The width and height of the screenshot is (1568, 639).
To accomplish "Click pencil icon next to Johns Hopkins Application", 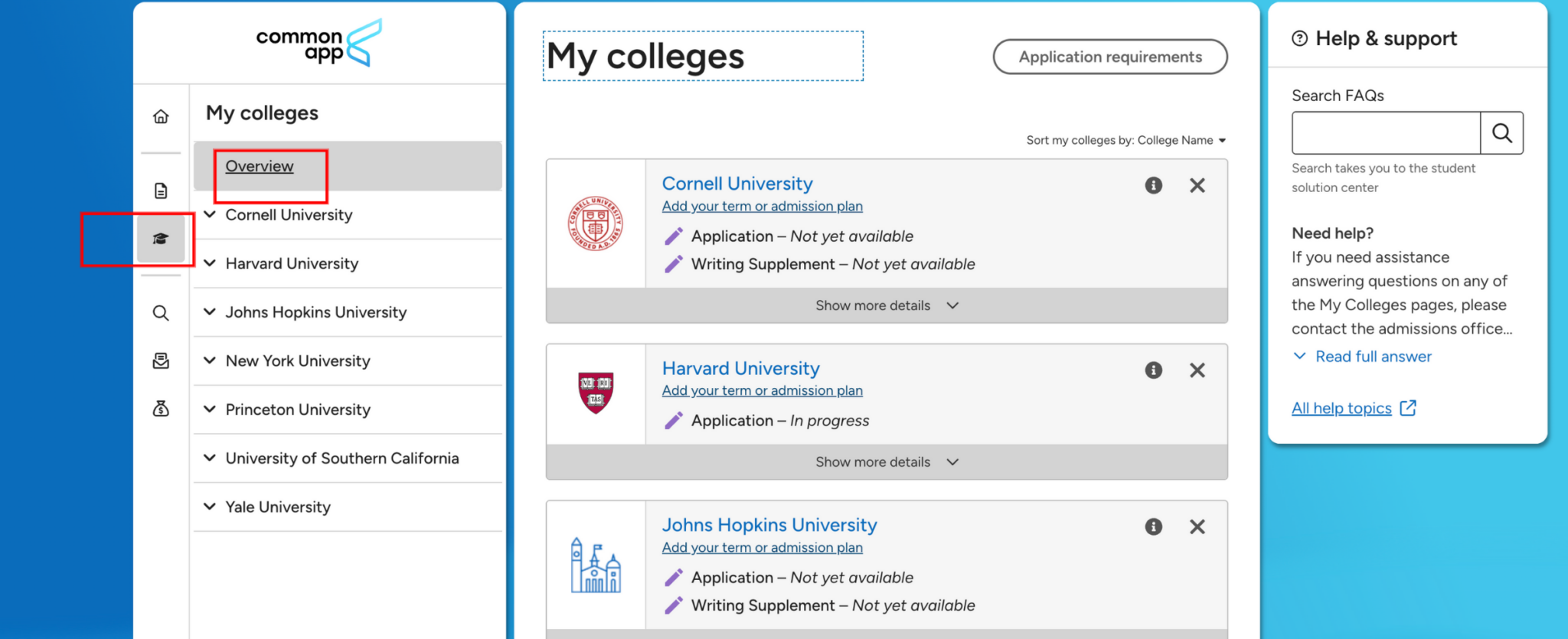I will pos(674,578).
